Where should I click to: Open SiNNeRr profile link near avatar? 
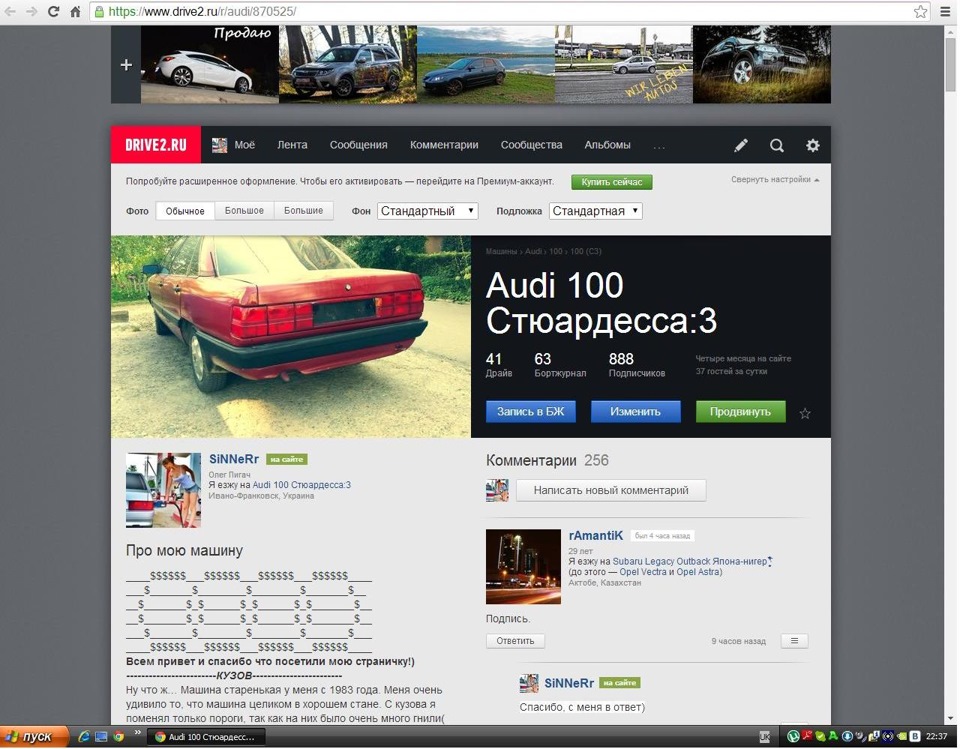tap(234, 459)
